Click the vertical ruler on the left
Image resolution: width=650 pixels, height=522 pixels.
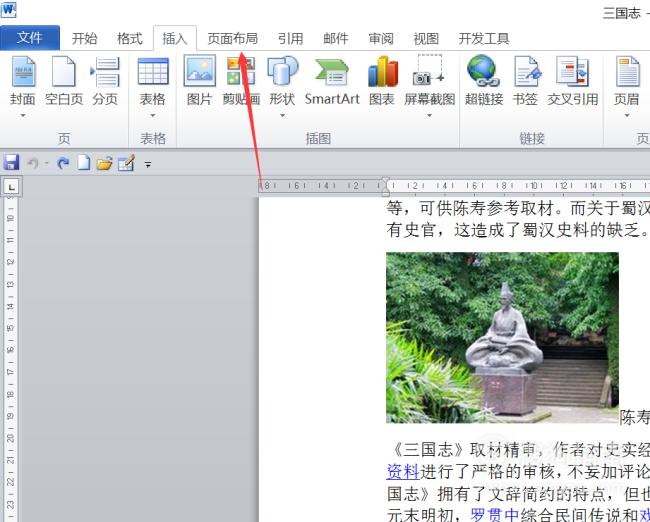[x=10, y=359]
